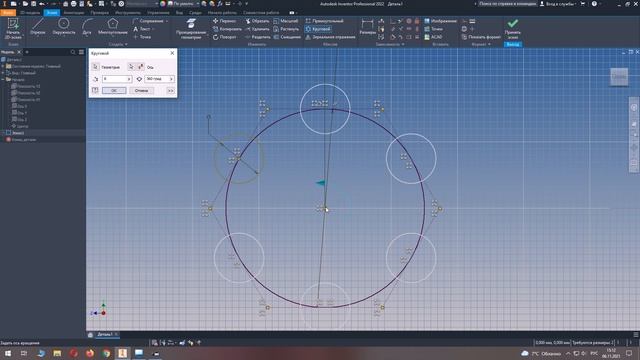The image size is (640, 360).
Task: Select the Зеркальное отражение tool
Action: tap(330, 37)
